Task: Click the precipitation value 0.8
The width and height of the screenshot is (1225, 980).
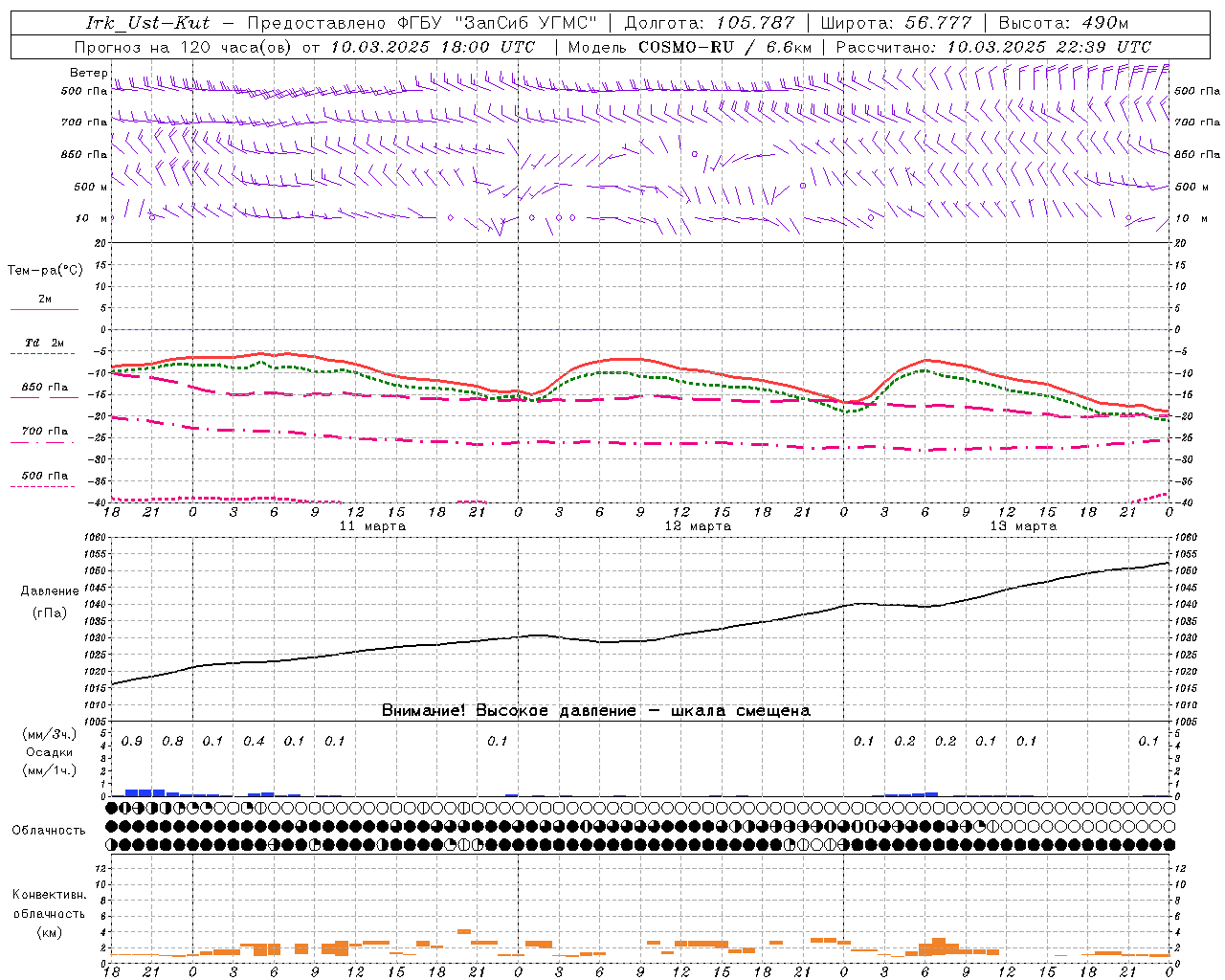Action: pos(172,742)
